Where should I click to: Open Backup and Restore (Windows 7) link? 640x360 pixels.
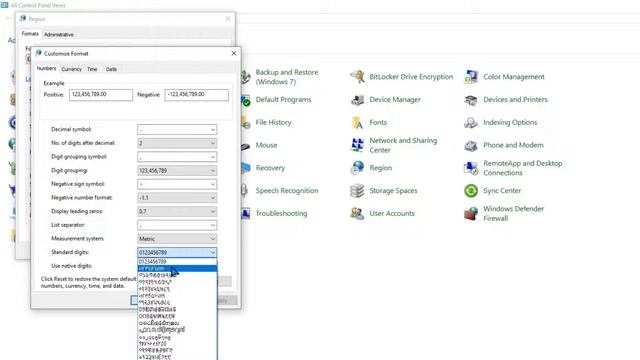287,77
